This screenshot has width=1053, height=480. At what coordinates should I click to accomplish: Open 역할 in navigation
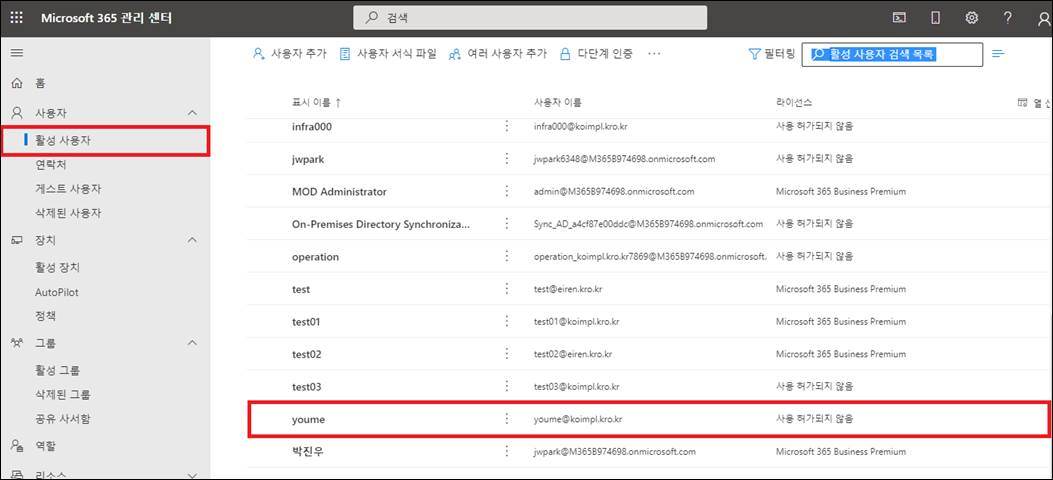[45, 446]
